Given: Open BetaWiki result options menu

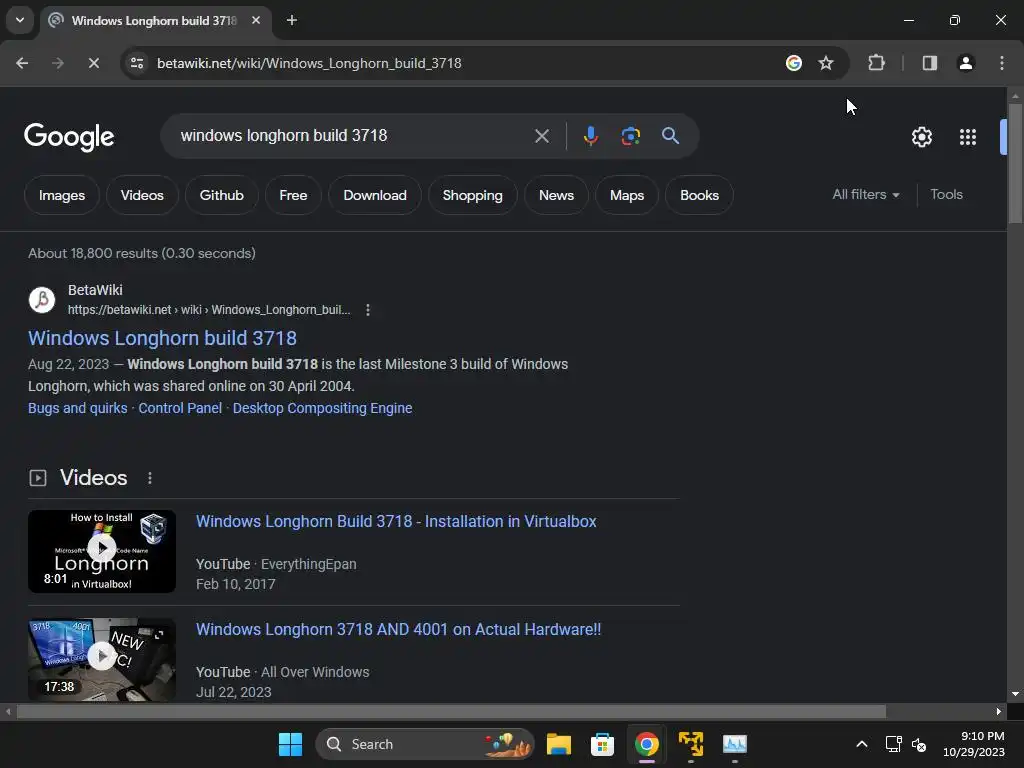Looking at the screenshot, I should tap(368, 310).
